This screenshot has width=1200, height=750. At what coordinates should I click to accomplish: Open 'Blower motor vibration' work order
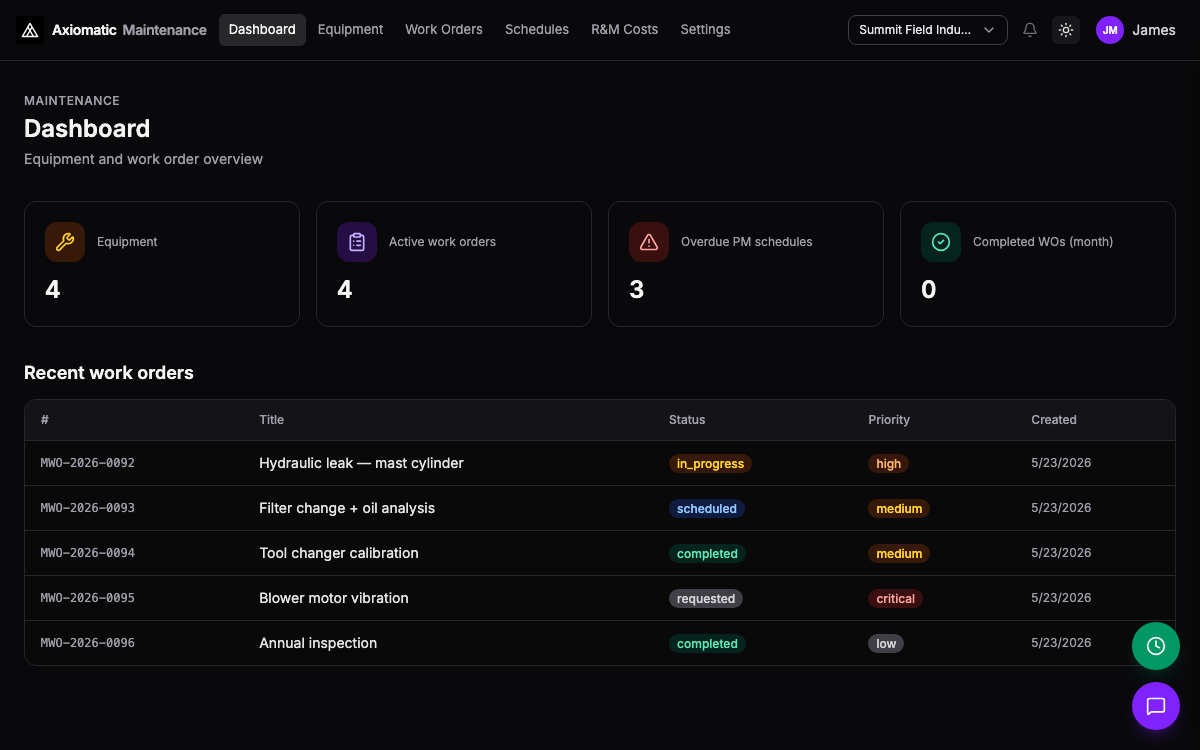(334, 598)
